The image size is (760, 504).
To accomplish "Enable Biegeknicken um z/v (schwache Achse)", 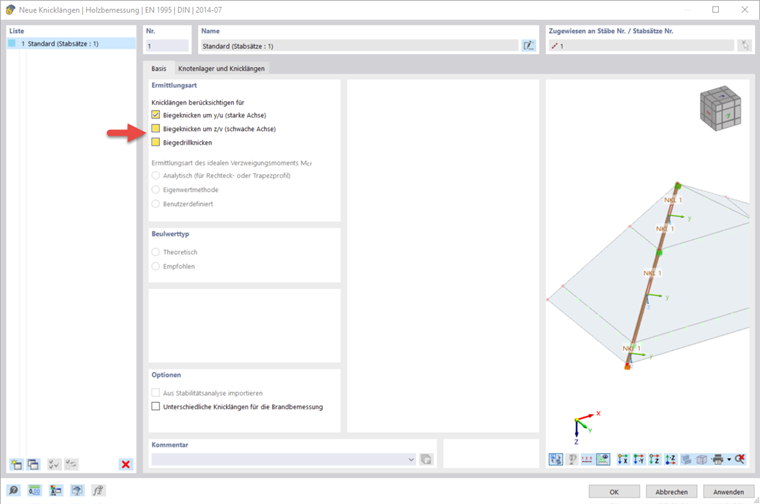I will pyautogui.click(x=156, y=128).
